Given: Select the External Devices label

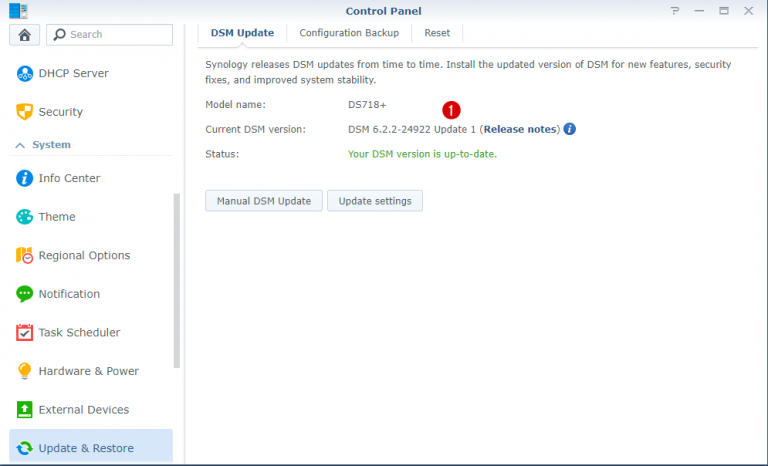Looking at the screenshot, I should coord(84,410).
